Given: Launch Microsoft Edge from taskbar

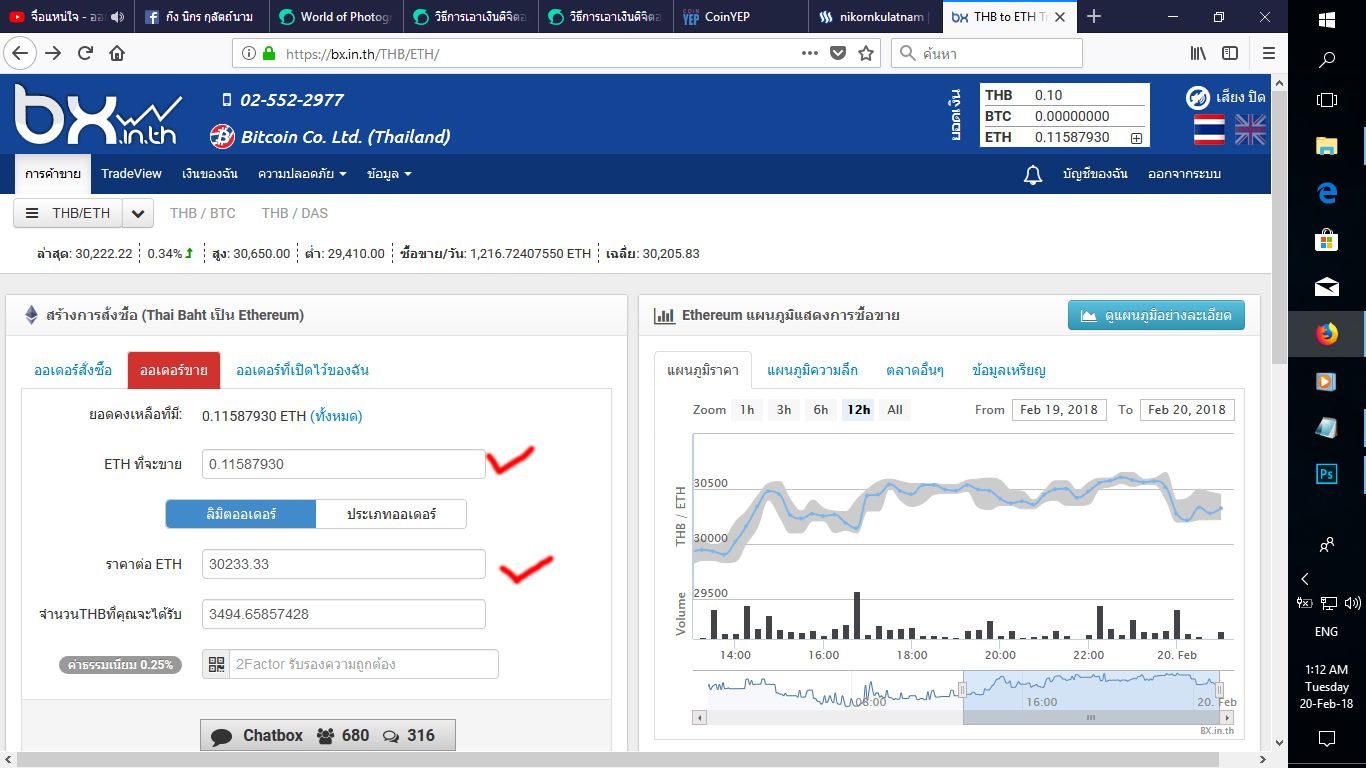Looking at the screenshot, I should (x=1327, y=194).
